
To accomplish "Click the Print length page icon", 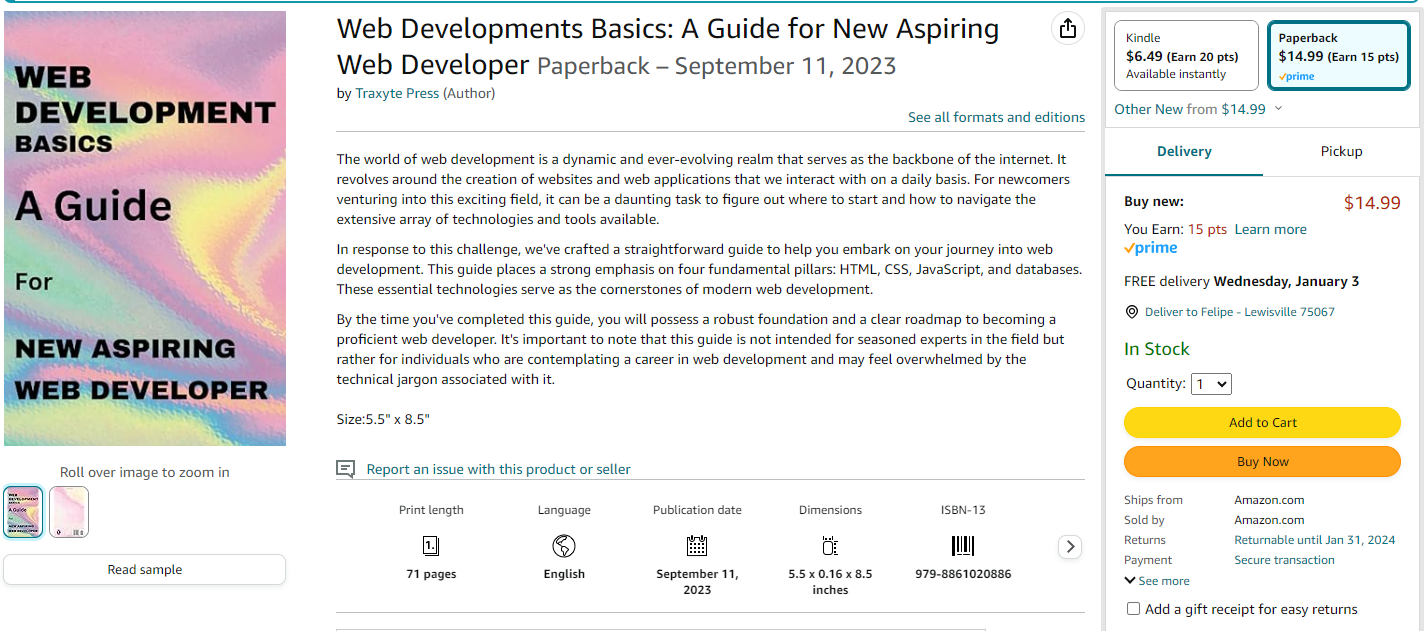I will click(431, 545).
